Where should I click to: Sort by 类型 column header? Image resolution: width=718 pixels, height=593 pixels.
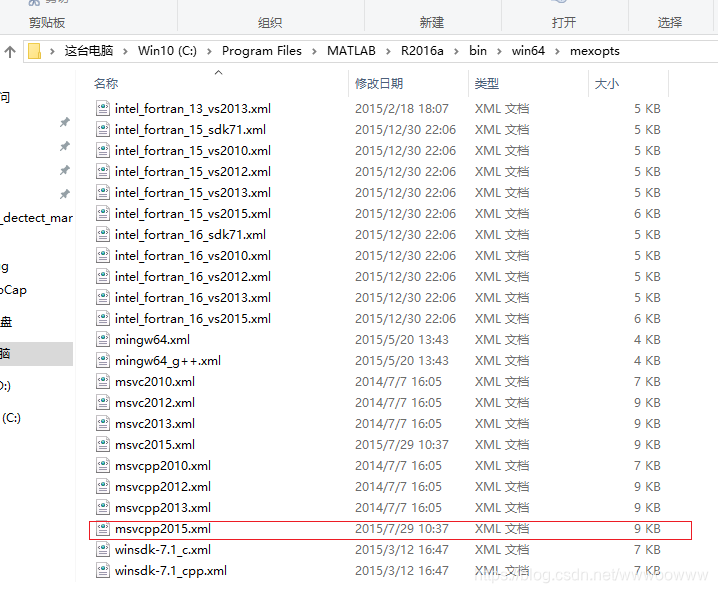(x=486, y=83)
